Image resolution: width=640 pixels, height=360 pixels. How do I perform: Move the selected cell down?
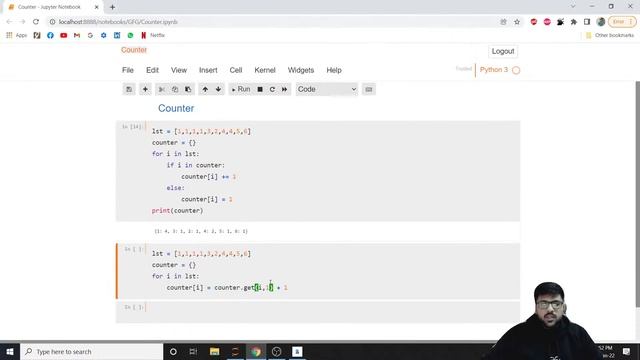[x=218, y=89]
